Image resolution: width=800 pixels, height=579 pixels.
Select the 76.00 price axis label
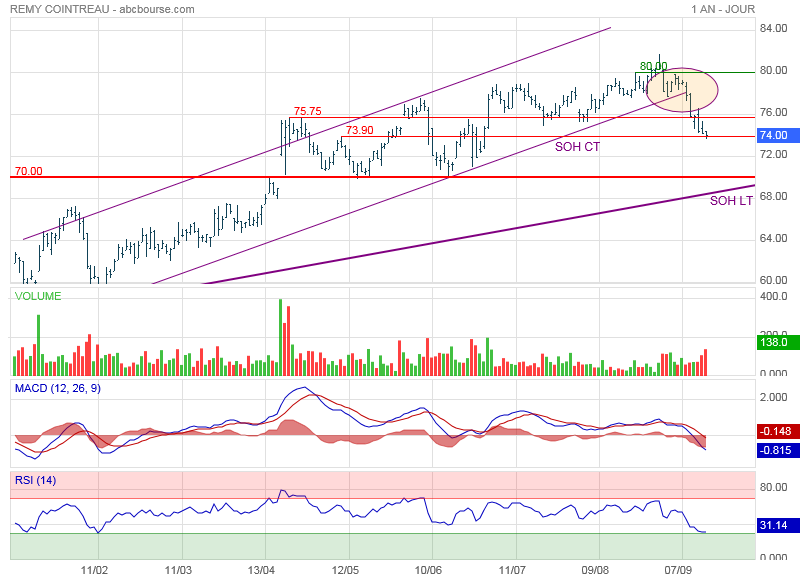[773, 112]
